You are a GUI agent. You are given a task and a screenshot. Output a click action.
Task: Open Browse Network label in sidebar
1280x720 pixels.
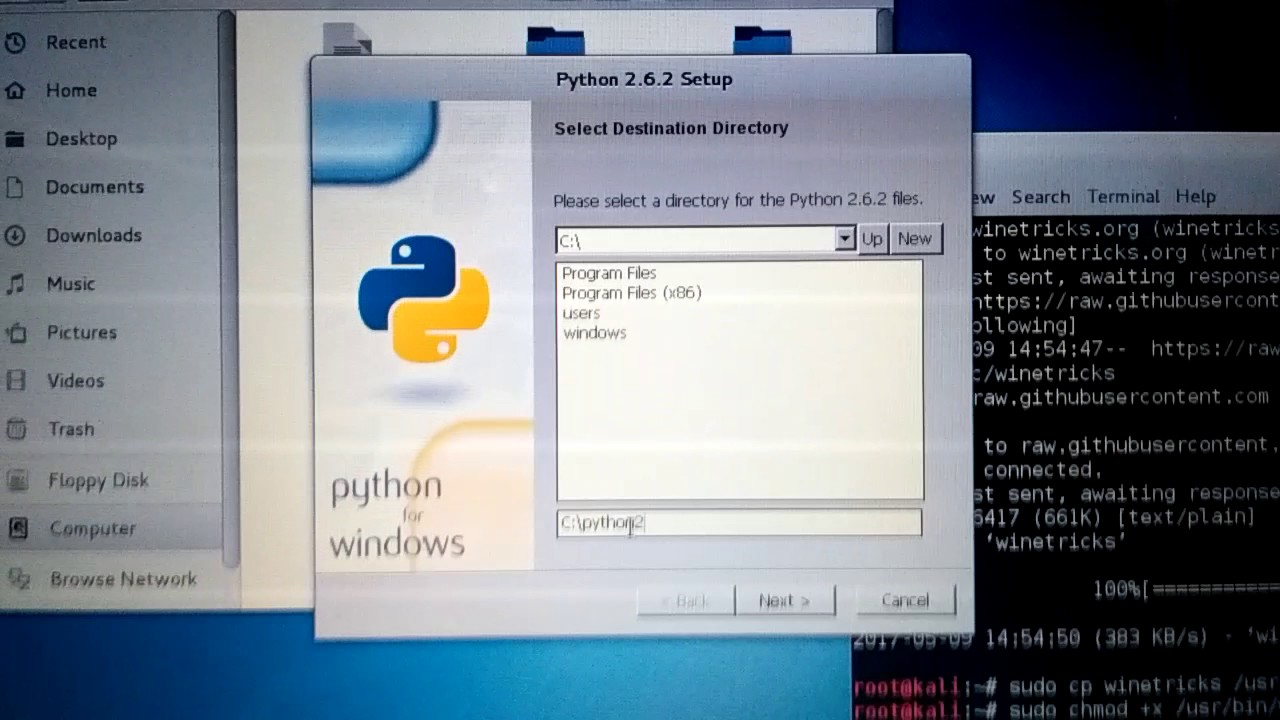click(x=124, y=579)
